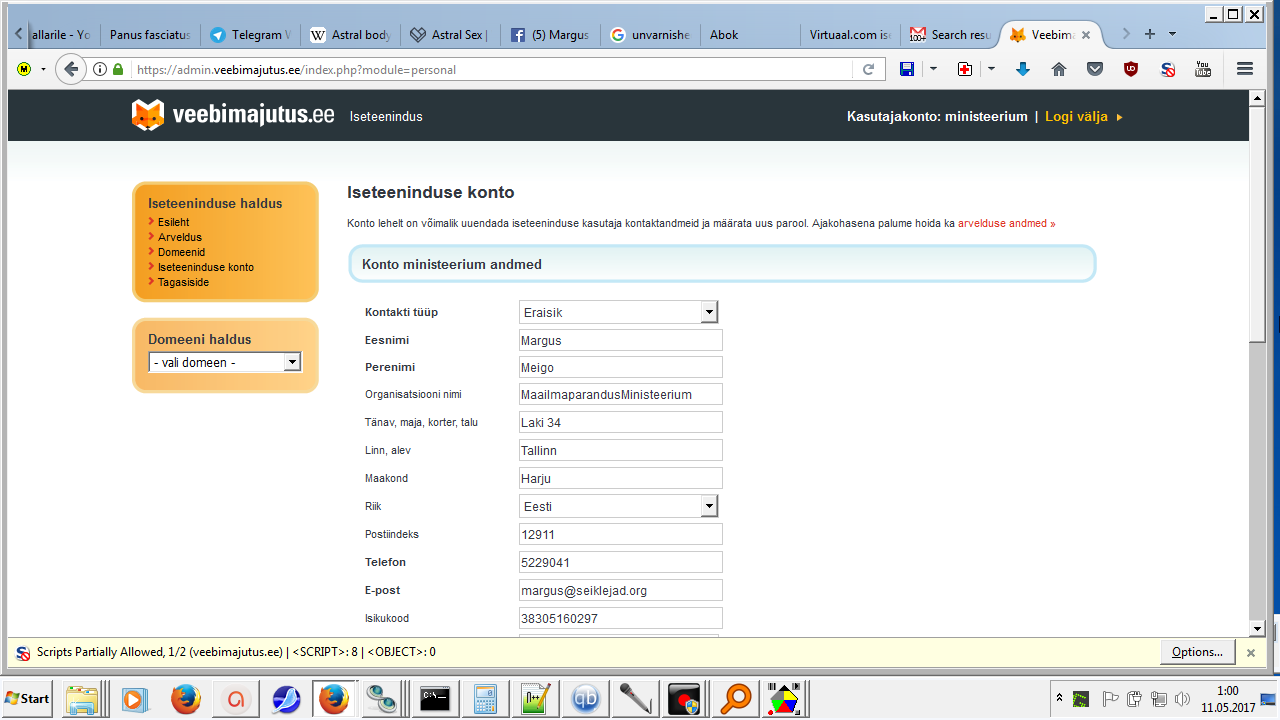Go back with the browser back arrow
This screenshot has width=1280, height=720.
tap(70, 69)
